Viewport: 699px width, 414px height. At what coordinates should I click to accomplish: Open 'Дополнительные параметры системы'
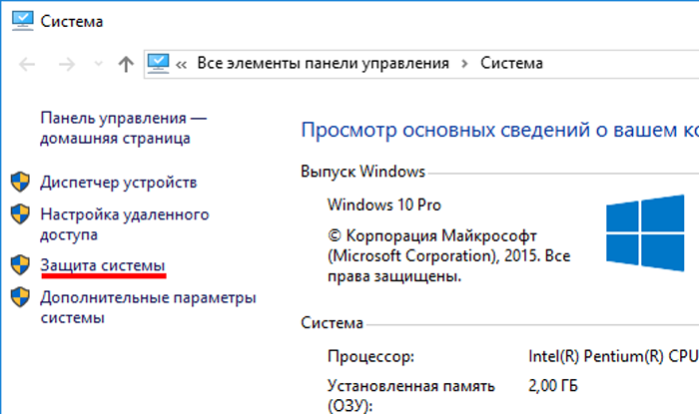coord(148,307)
